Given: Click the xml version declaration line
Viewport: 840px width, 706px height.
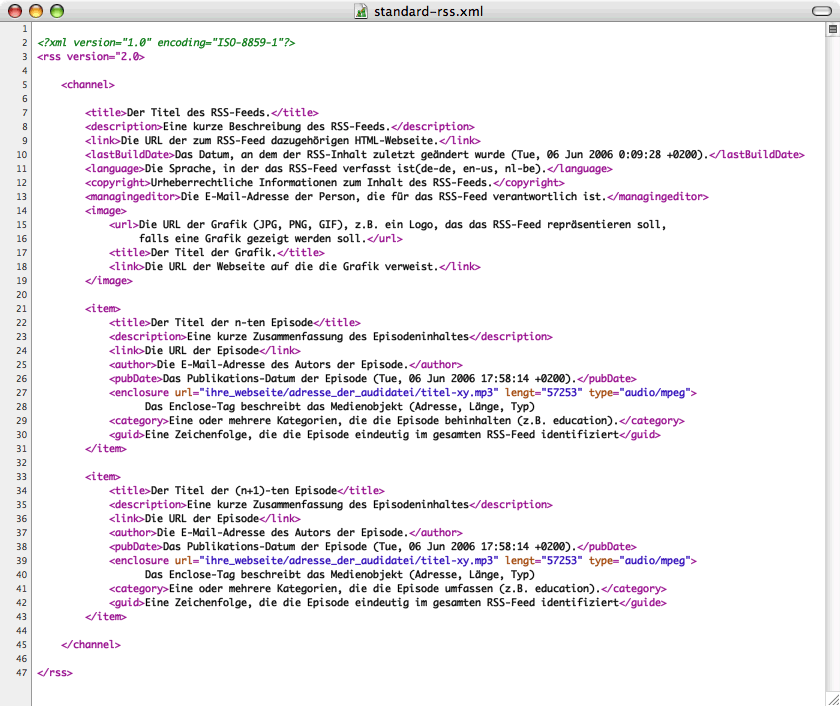Looking at the screenshot, I should pos(166,43).
